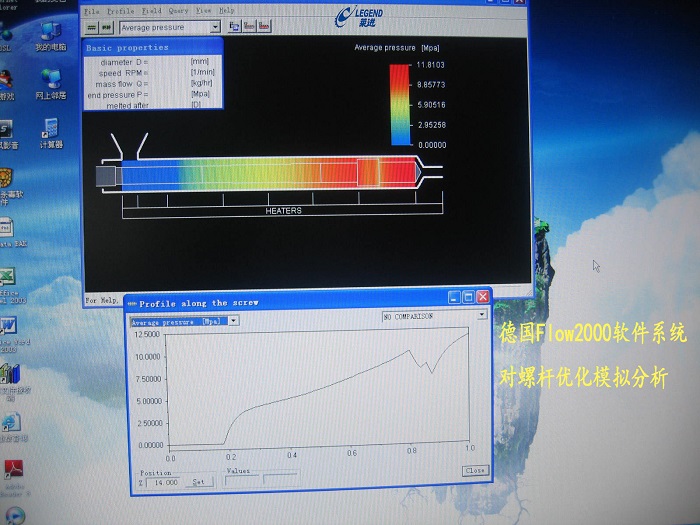Image resolution: width=700 pixels, height=525 pixels.
Task: Open the books-shaped archive desktop icon
Action: 11,383
